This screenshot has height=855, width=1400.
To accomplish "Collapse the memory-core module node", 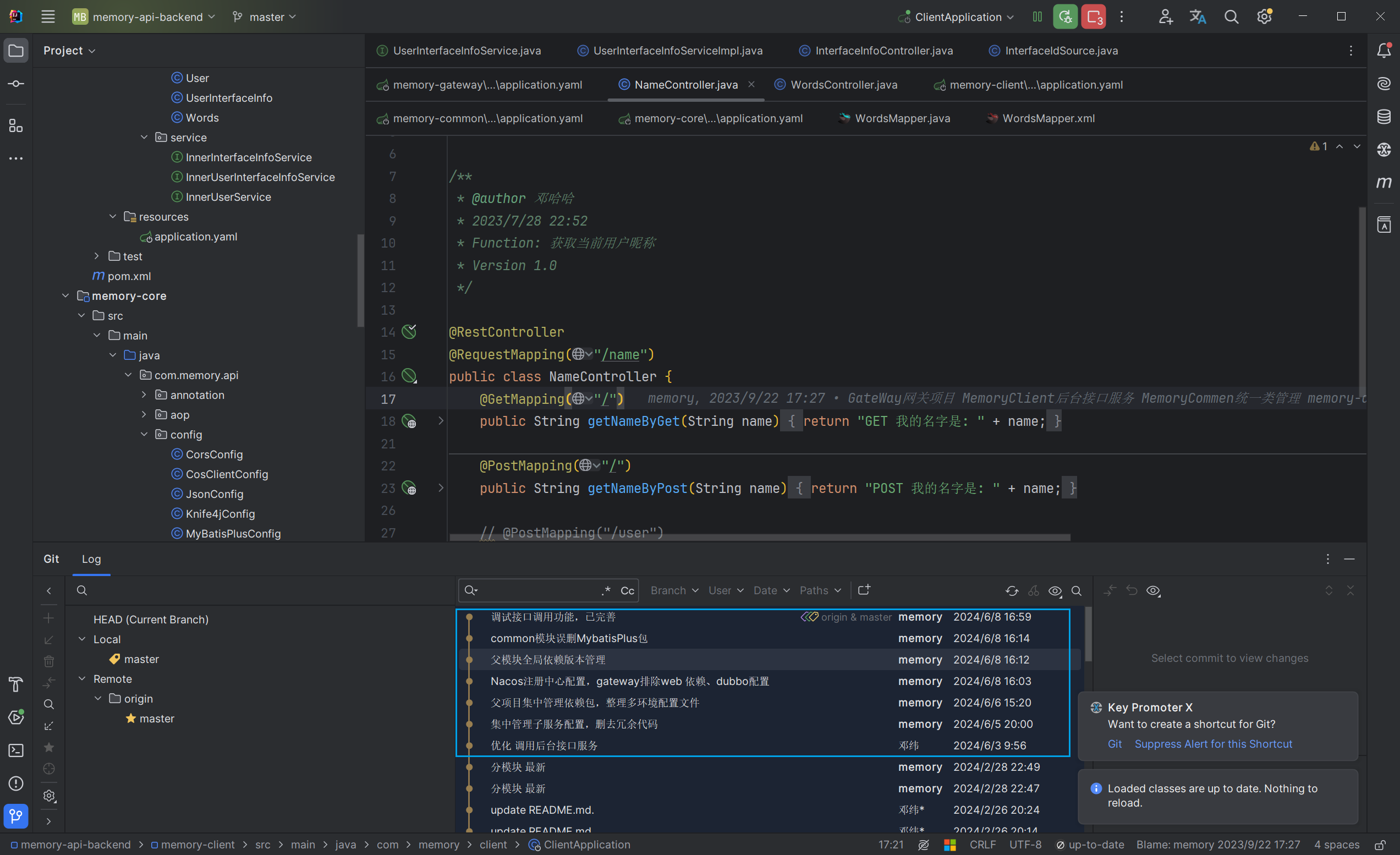I will click(65, 295).
